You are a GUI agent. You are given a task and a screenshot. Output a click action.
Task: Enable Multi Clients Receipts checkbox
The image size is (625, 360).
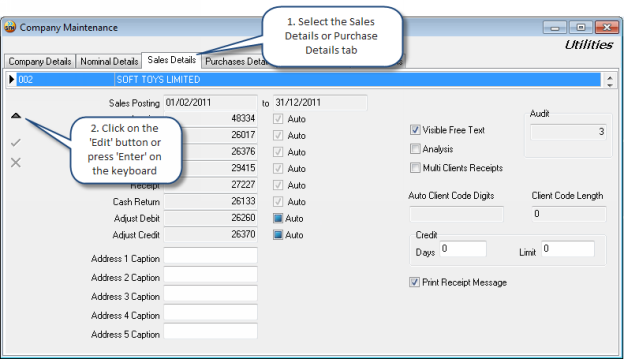415,167
